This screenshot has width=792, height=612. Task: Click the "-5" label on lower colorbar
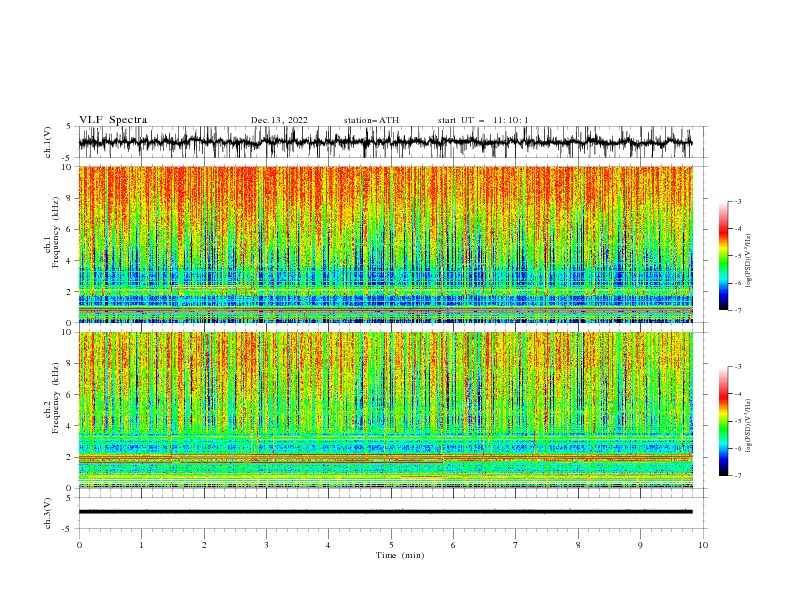pyautogui.click(x=737, y=421)
